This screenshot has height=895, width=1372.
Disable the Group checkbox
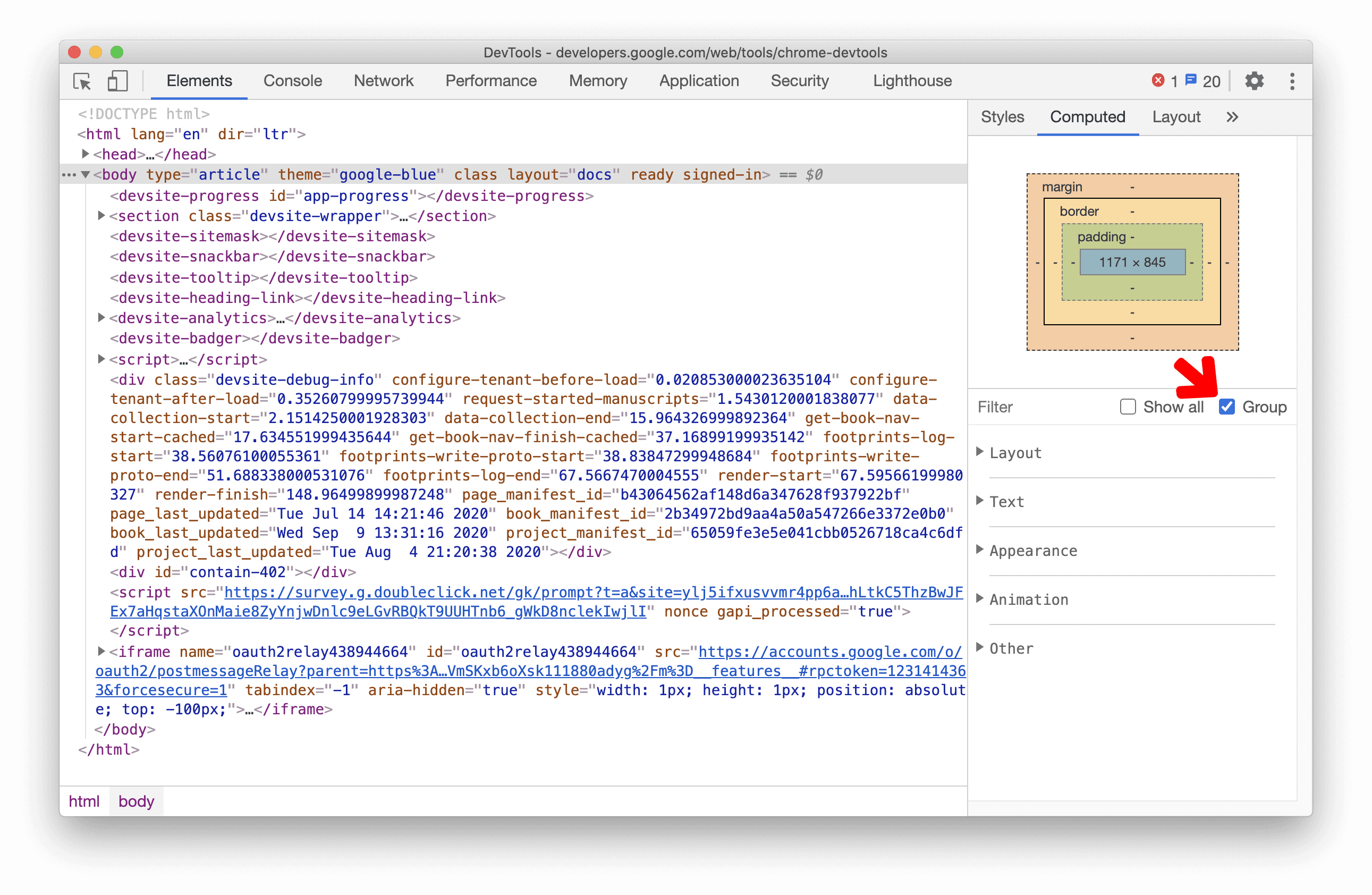click(x=1228, y=407)
